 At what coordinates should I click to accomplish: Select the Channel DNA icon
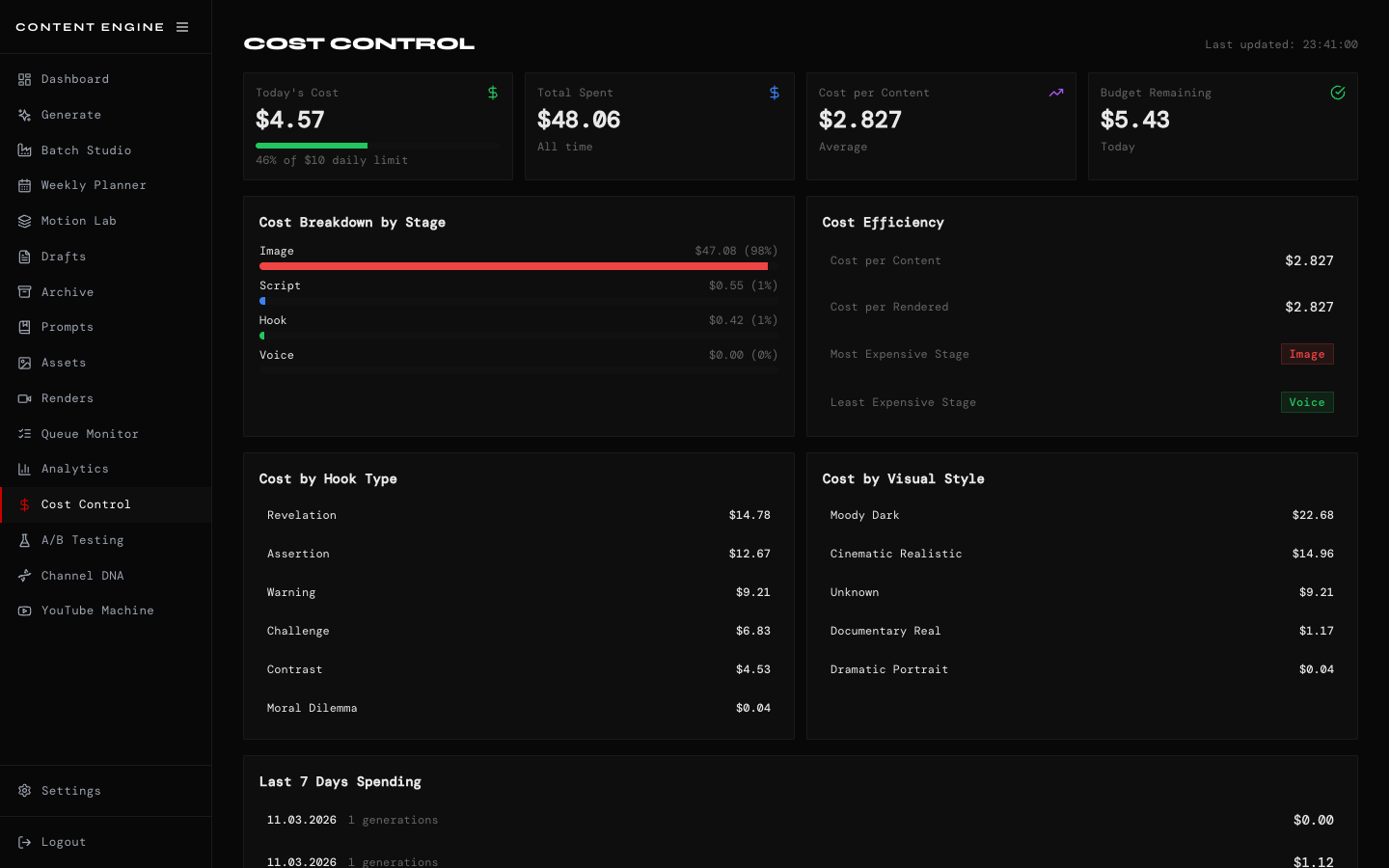click(24, 576)
